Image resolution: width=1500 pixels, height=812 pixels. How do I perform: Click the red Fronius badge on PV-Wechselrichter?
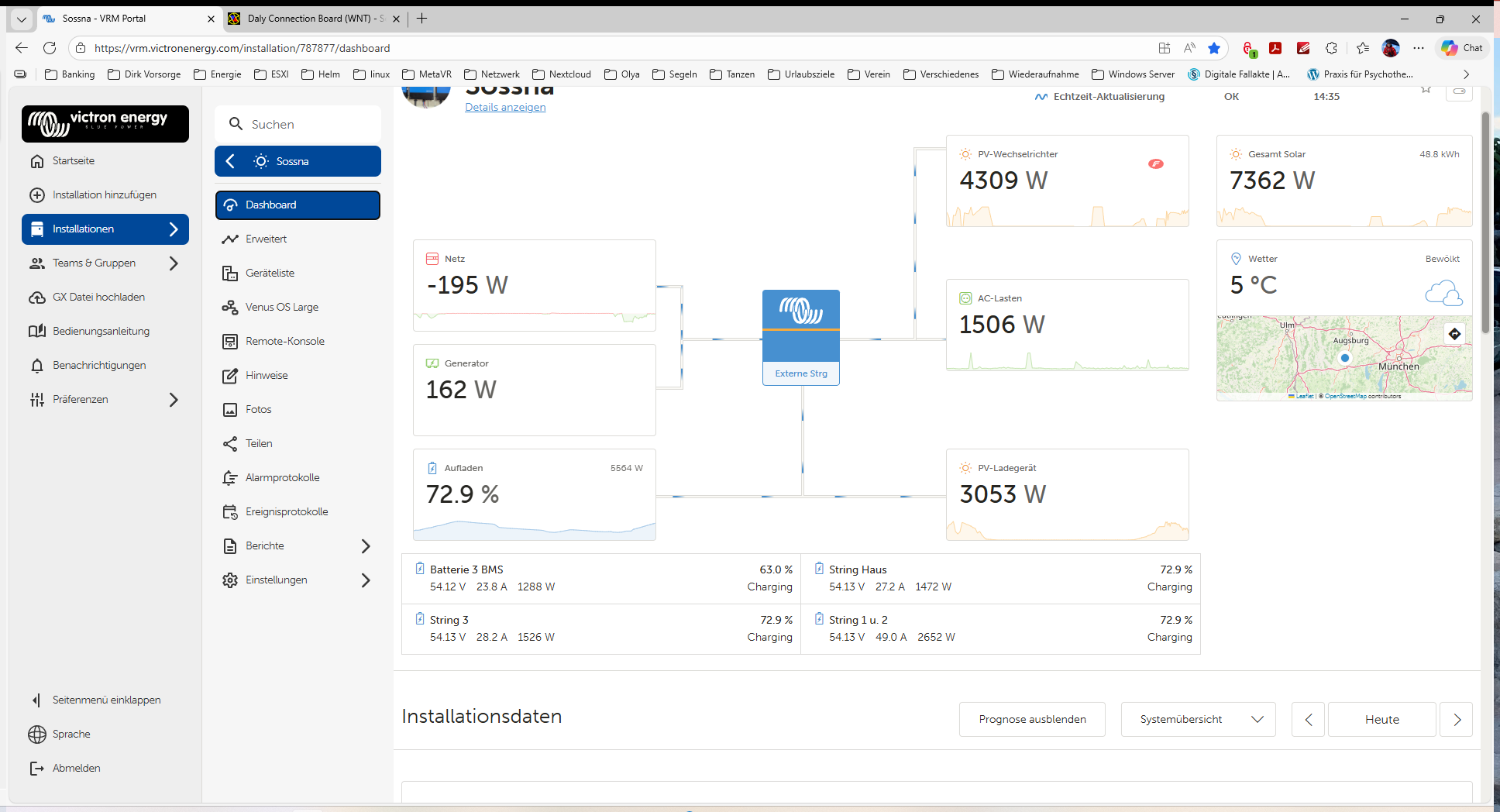coord(1155,163)
